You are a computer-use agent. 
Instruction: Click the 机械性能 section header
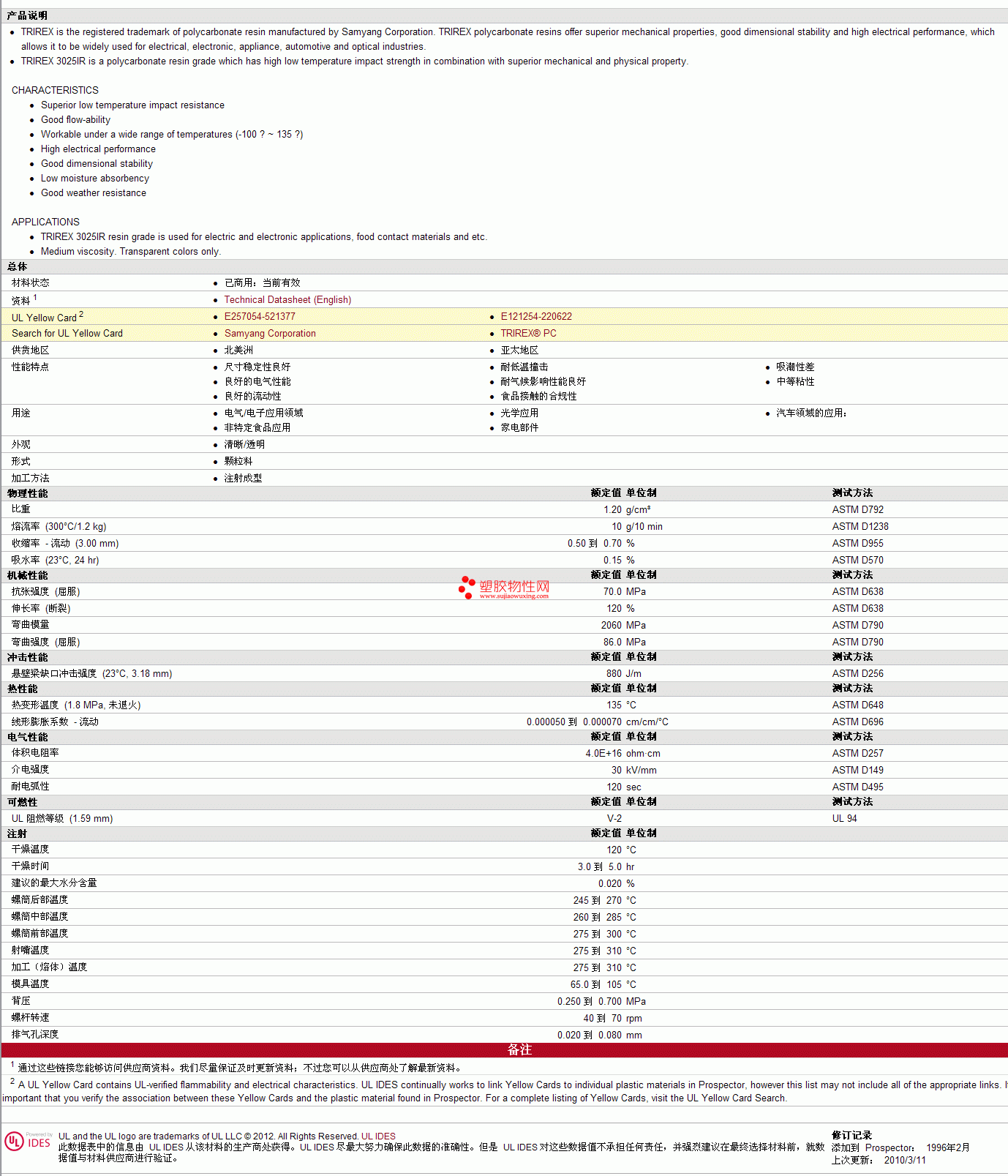(x=28, y=576)
